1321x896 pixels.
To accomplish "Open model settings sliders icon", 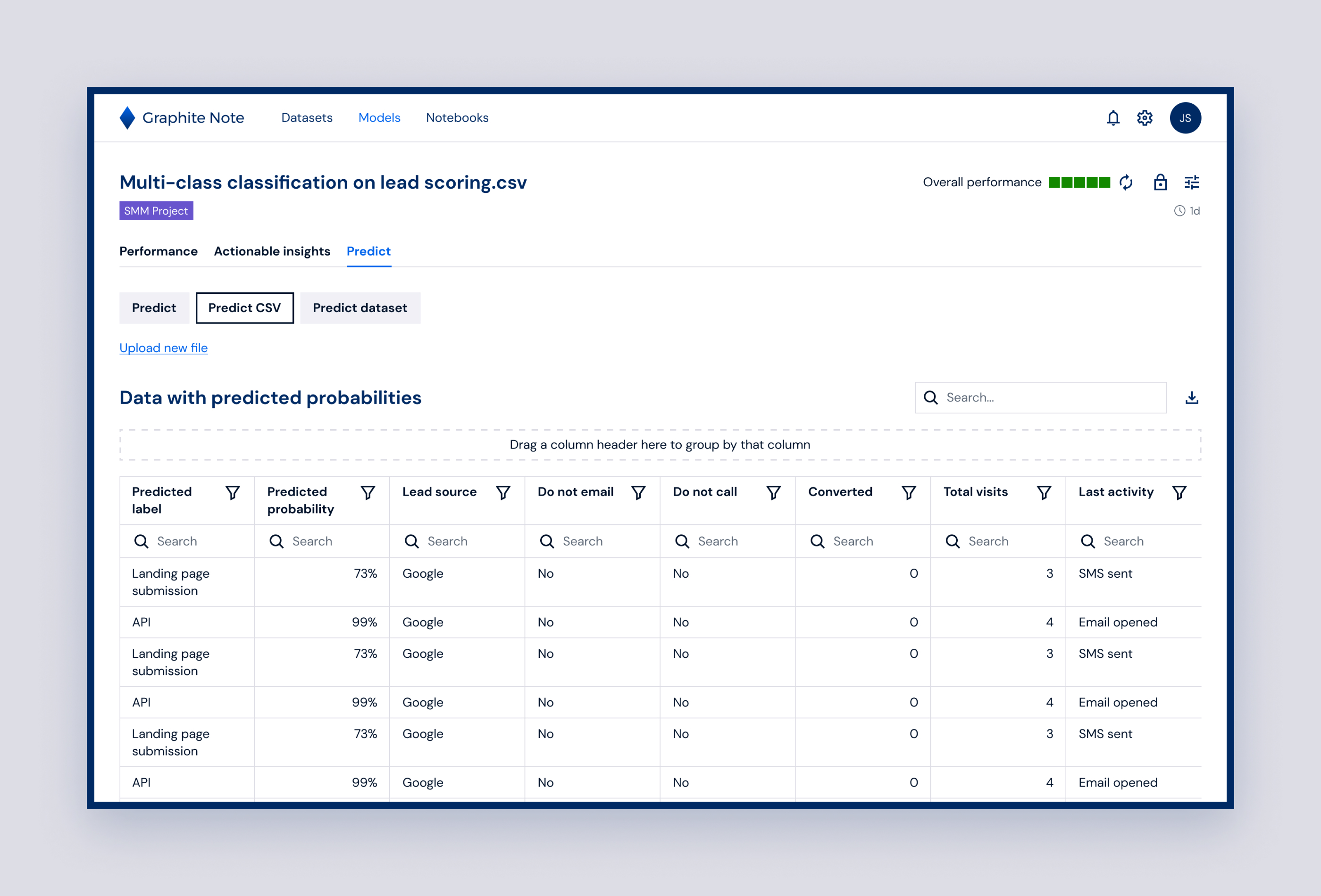I will [x=1192, y=183].
